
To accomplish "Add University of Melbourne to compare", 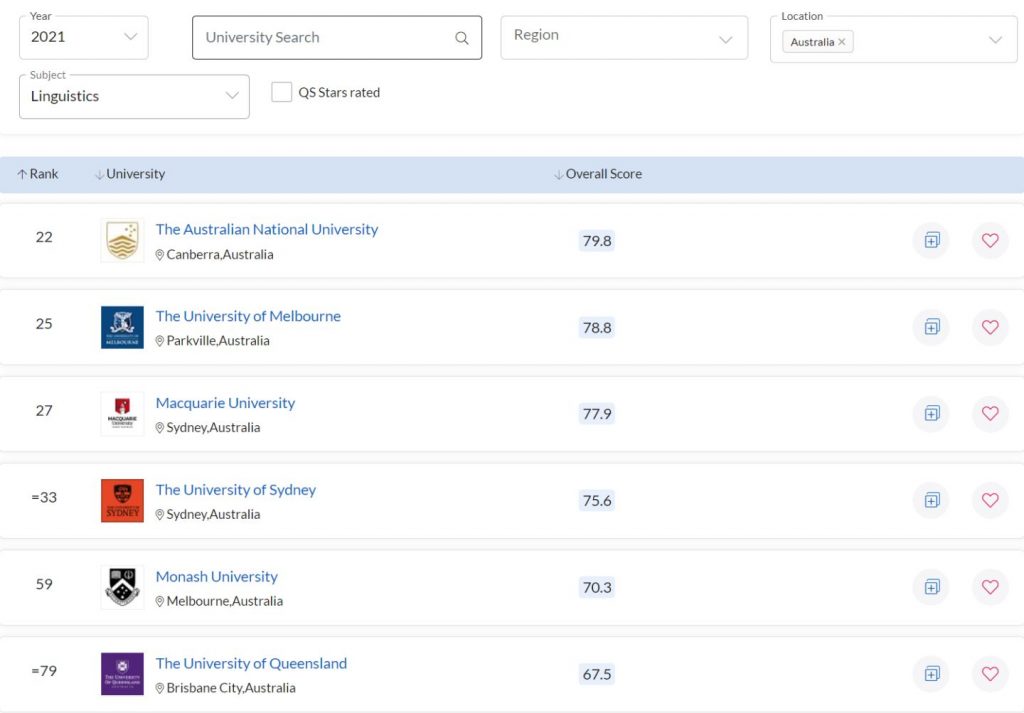I will [931, 326].
